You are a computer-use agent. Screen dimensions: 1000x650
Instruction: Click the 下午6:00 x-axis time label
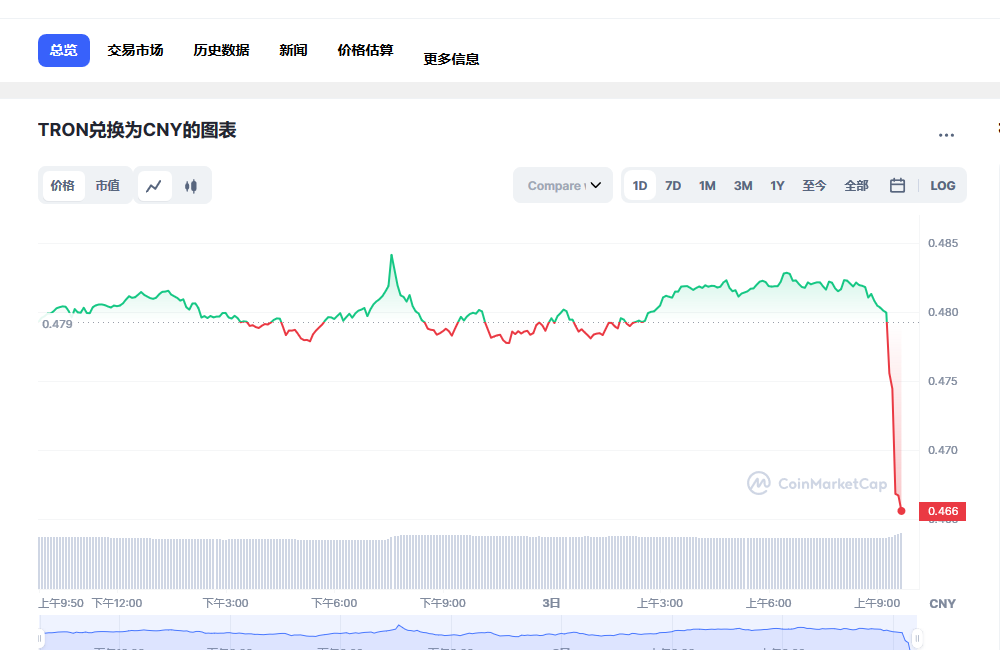(x=334, y=603)
